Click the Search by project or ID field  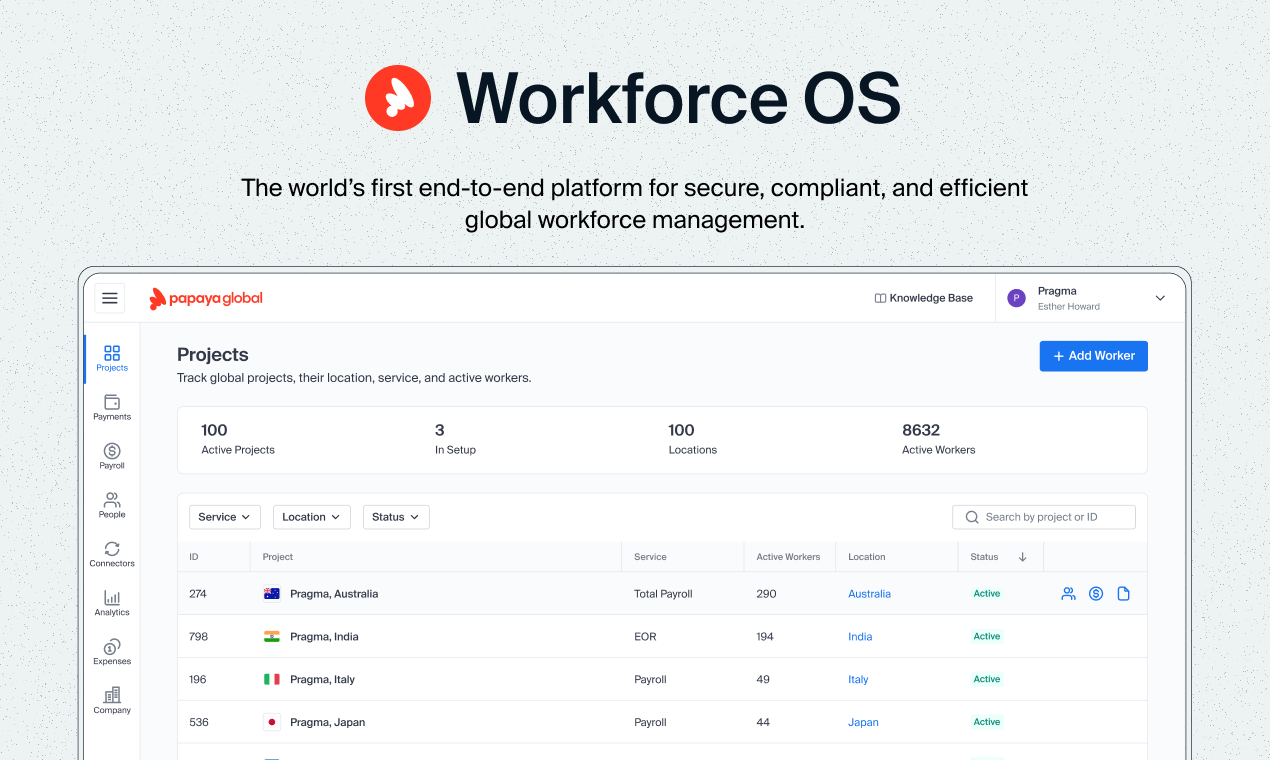(x=1044, y=517)
